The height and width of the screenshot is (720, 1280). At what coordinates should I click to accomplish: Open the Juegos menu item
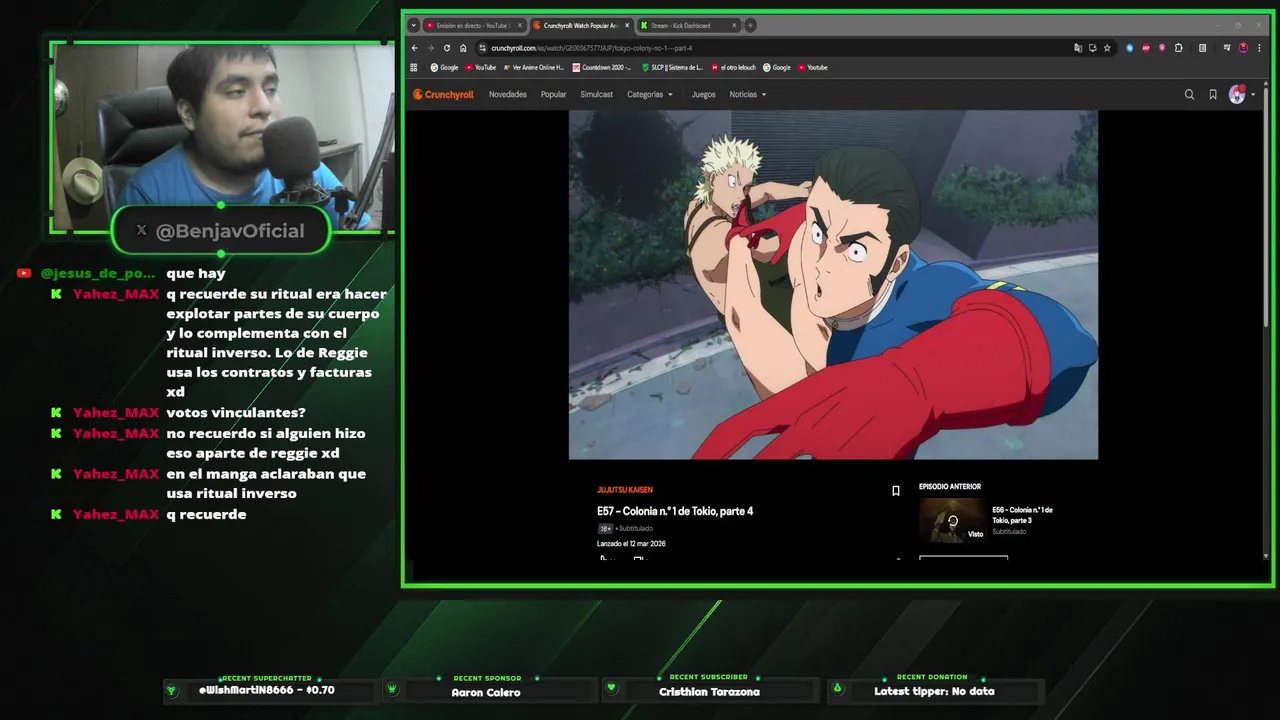(x=704, y=95)
